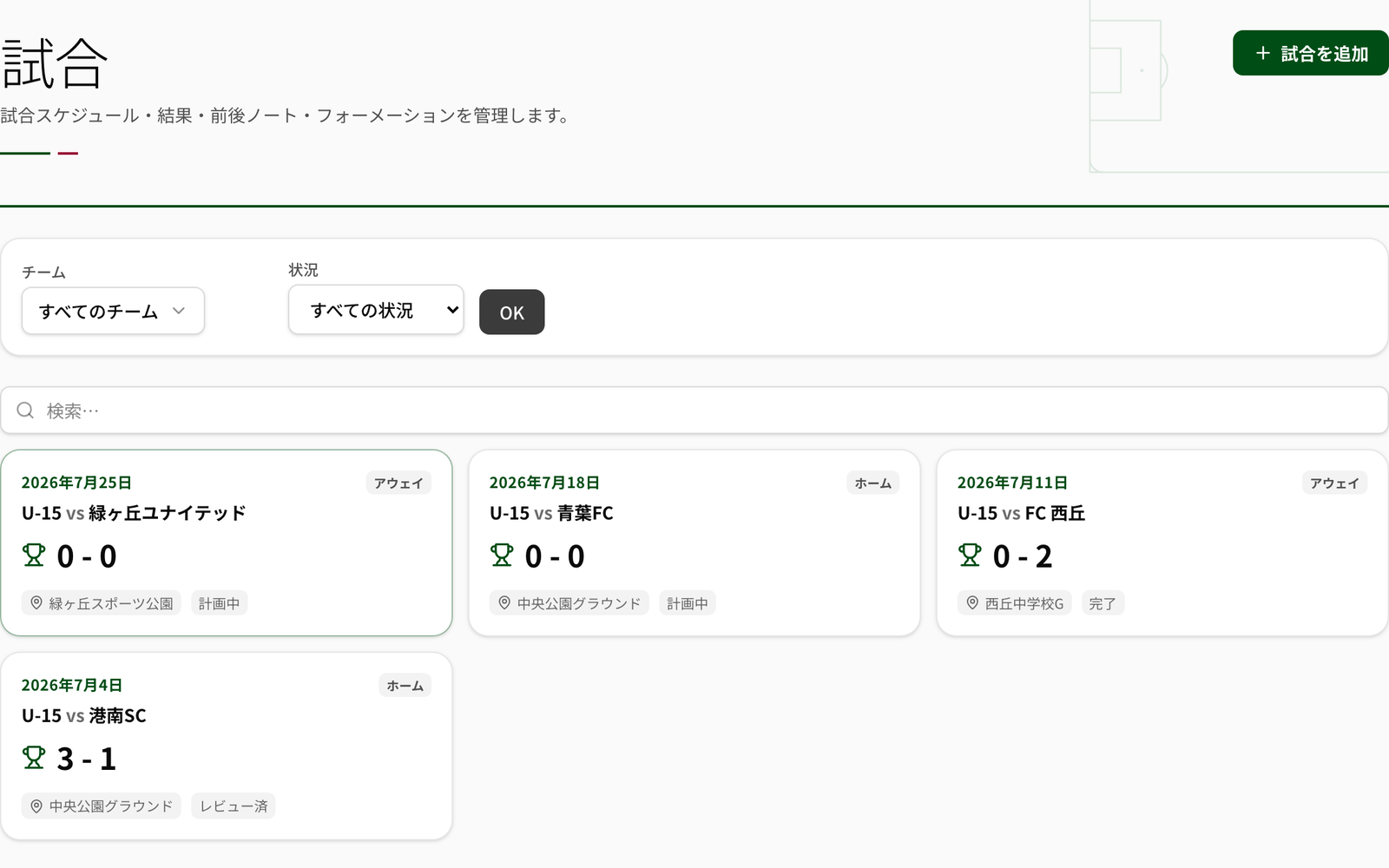Click アウェイ badge on 7月11日 card
Image resolution: width=1389 pixels, height=868 pixels.
pyautogui.click(x=1334, y=483)
